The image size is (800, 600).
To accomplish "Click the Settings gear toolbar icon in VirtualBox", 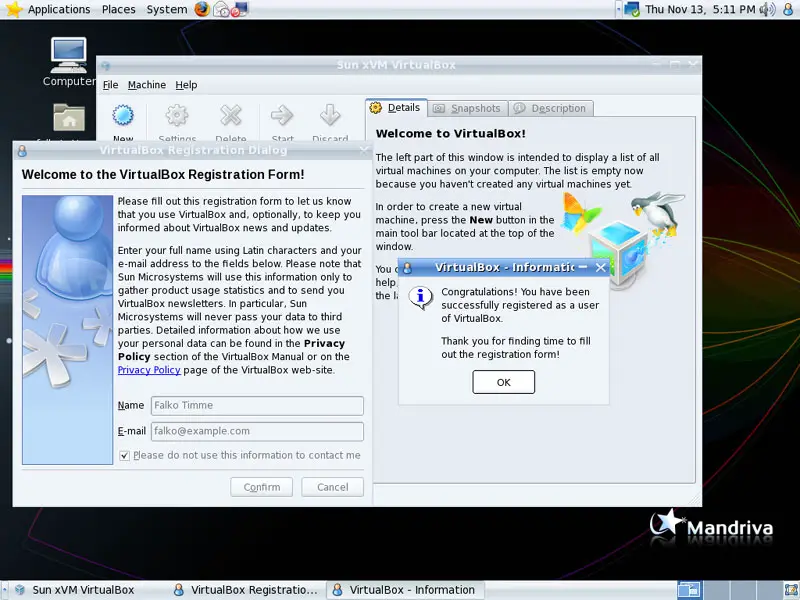I will click(x=177, y=116).
